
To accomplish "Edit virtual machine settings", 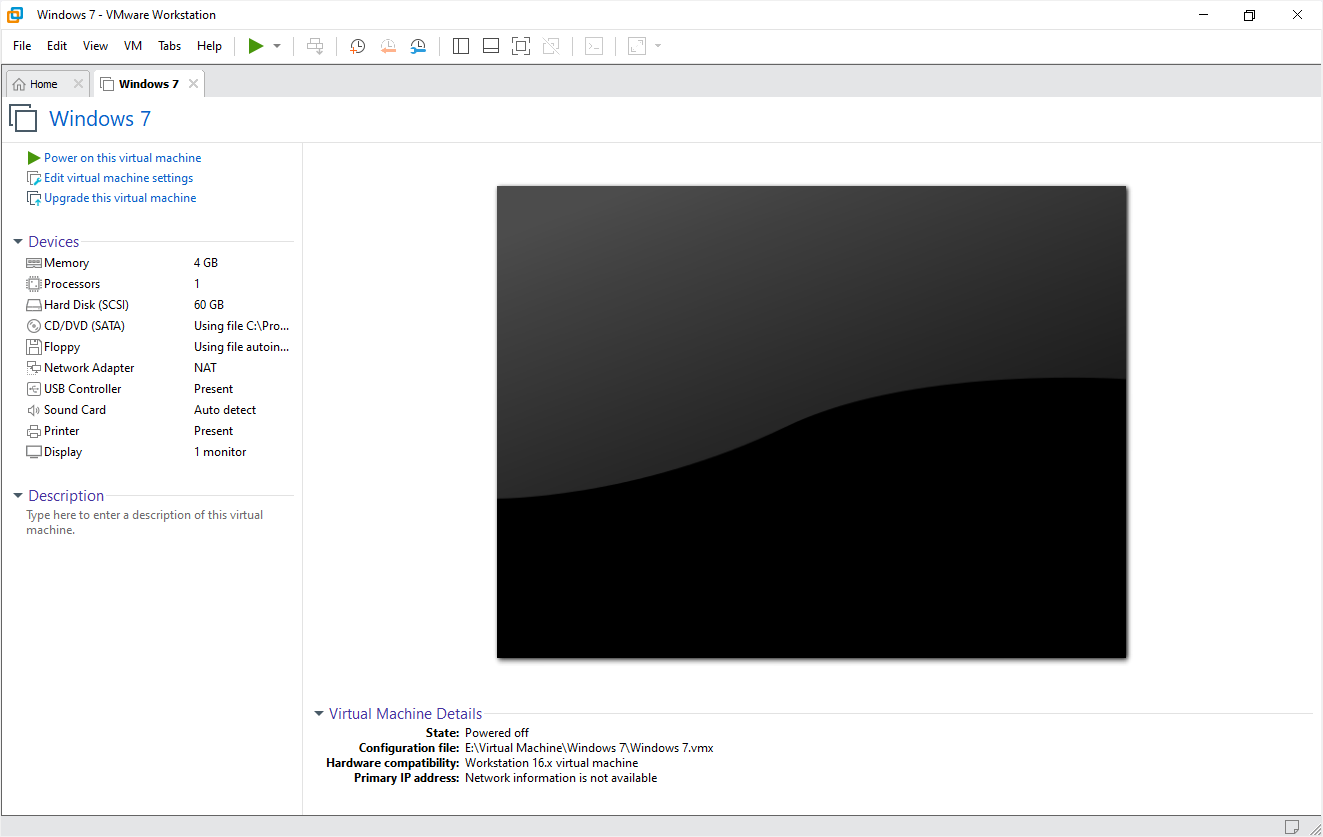I will [x=118, y=177].
